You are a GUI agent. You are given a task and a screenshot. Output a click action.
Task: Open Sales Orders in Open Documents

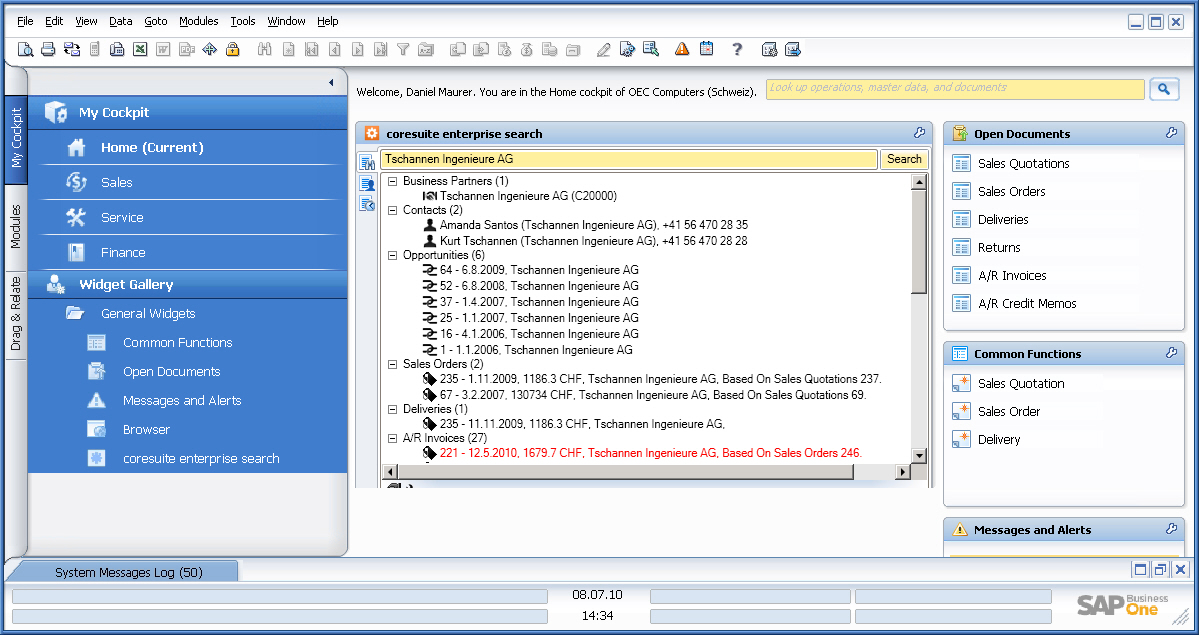pyautogui.click(x=1011, y=191)
